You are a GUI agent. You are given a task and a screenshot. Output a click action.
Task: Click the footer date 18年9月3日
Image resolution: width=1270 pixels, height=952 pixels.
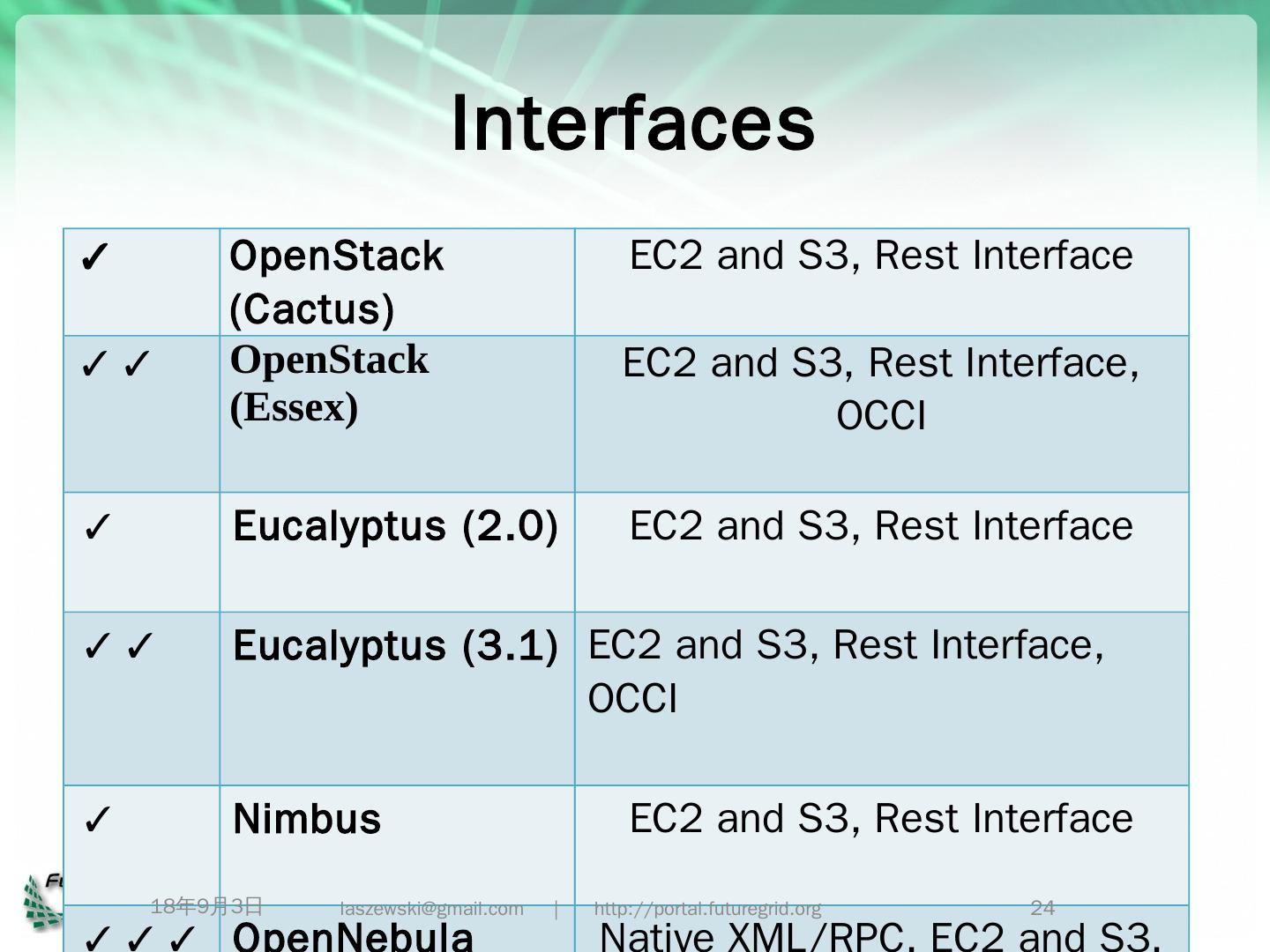207,906
